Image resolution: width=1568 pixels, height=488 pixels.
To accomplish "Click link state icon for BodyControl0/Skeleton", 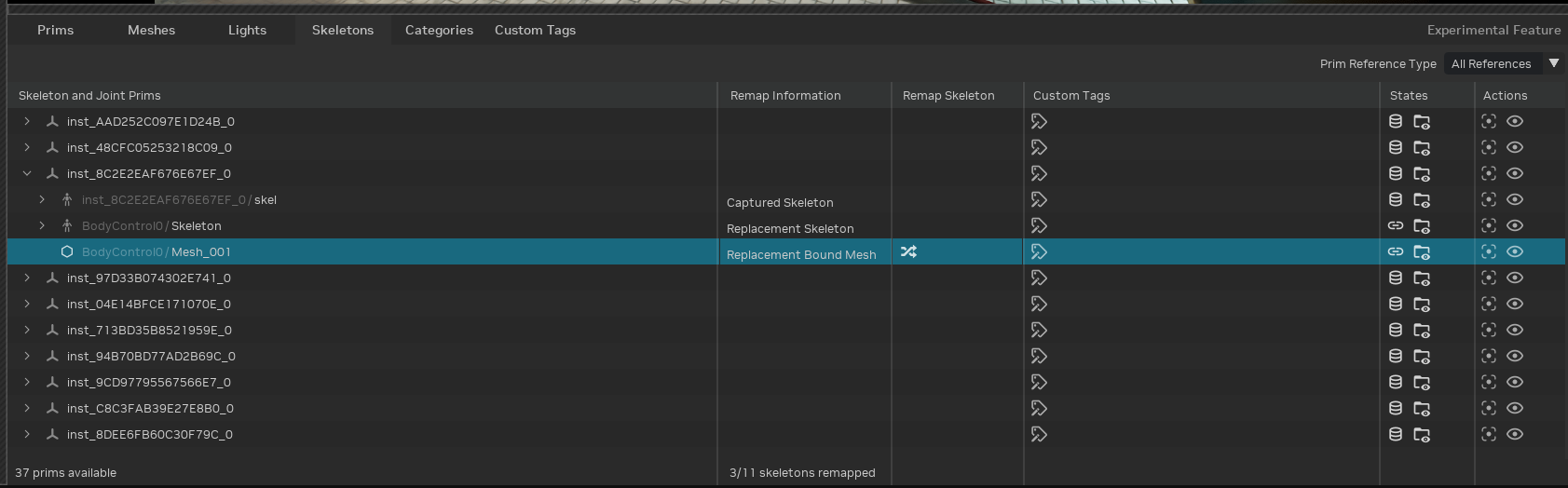I will tap(1395, 225).
